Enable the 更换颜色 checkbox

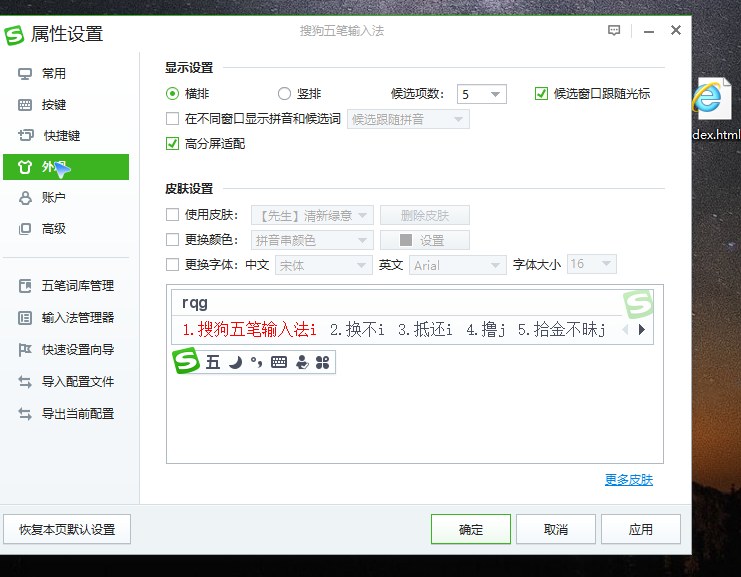[x=172, y=240]
